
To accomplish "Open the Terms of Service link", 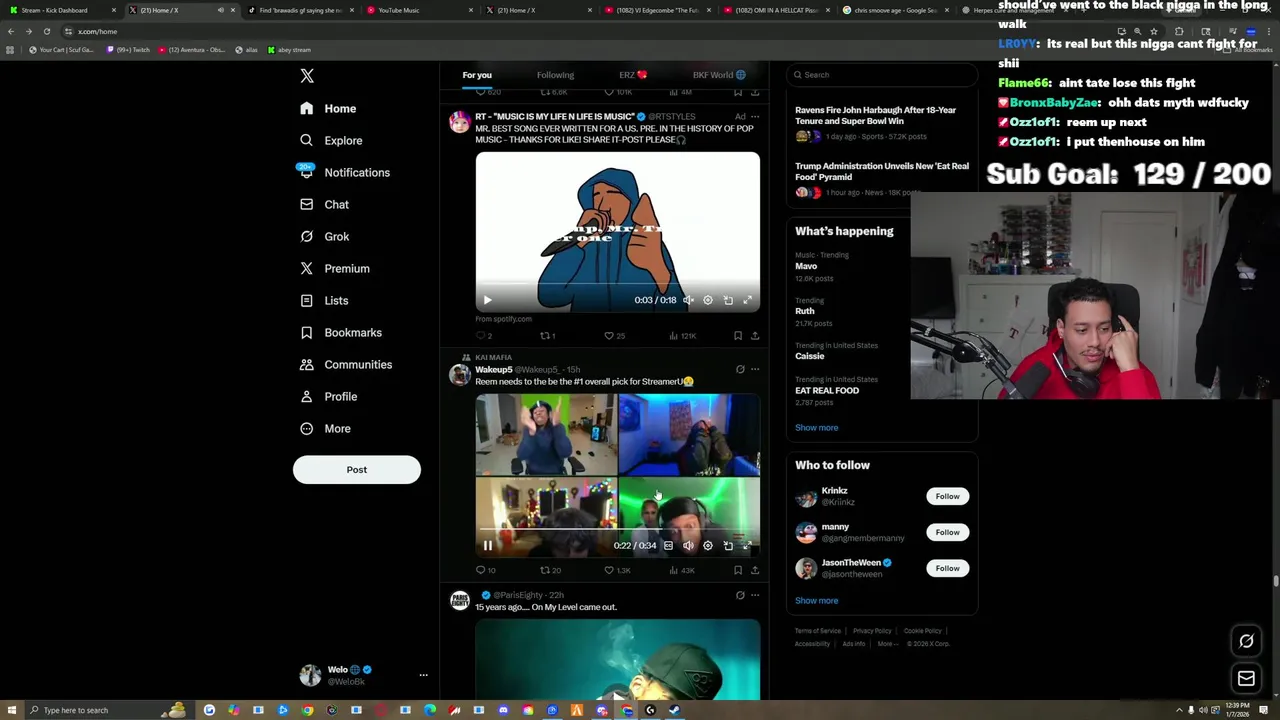I will click(x=818, y=631).
